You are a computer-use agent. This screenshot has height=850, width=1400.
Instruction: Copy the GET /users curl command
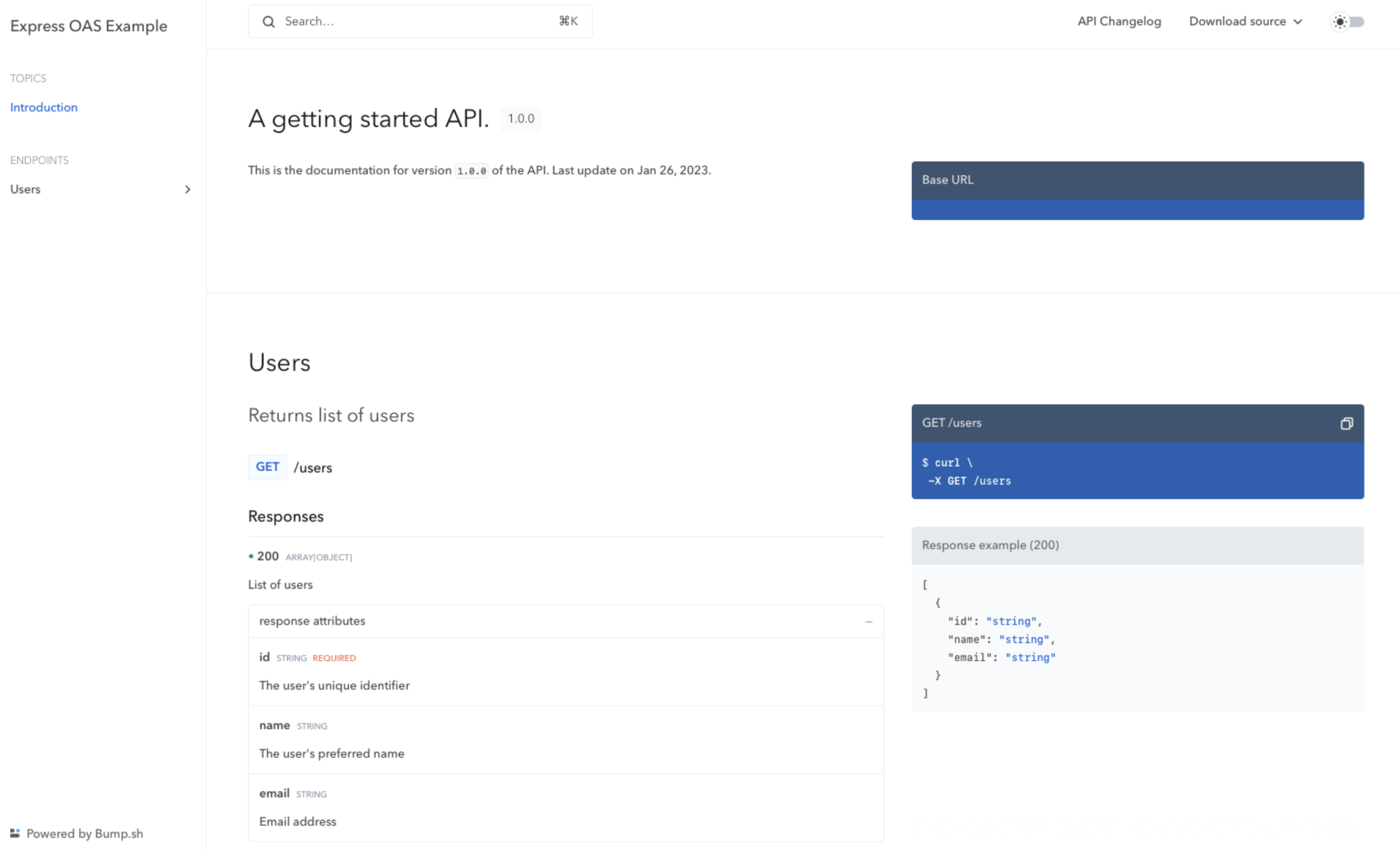[x=1347, y=423]
